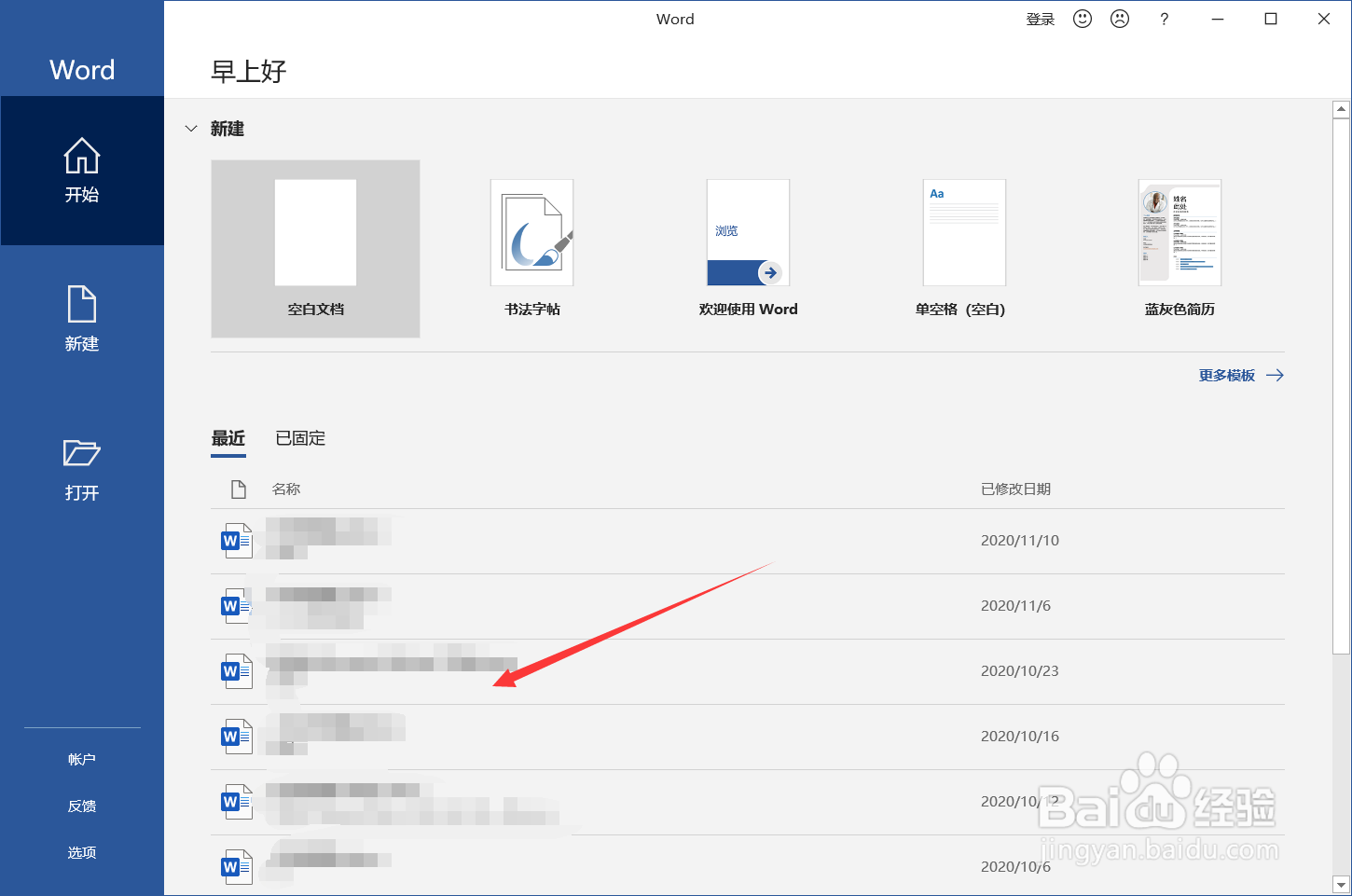Image resolution: width=1352 pixels, height=896 pixels.
Task: Click the scrollbar up arrow
Action: coord(1342,109)
